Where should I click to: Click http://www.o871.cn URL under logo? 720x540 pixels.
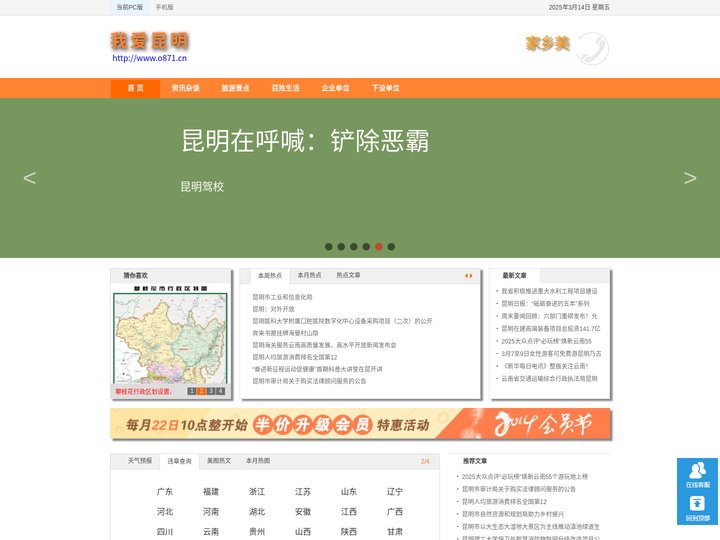pos(150,58)
